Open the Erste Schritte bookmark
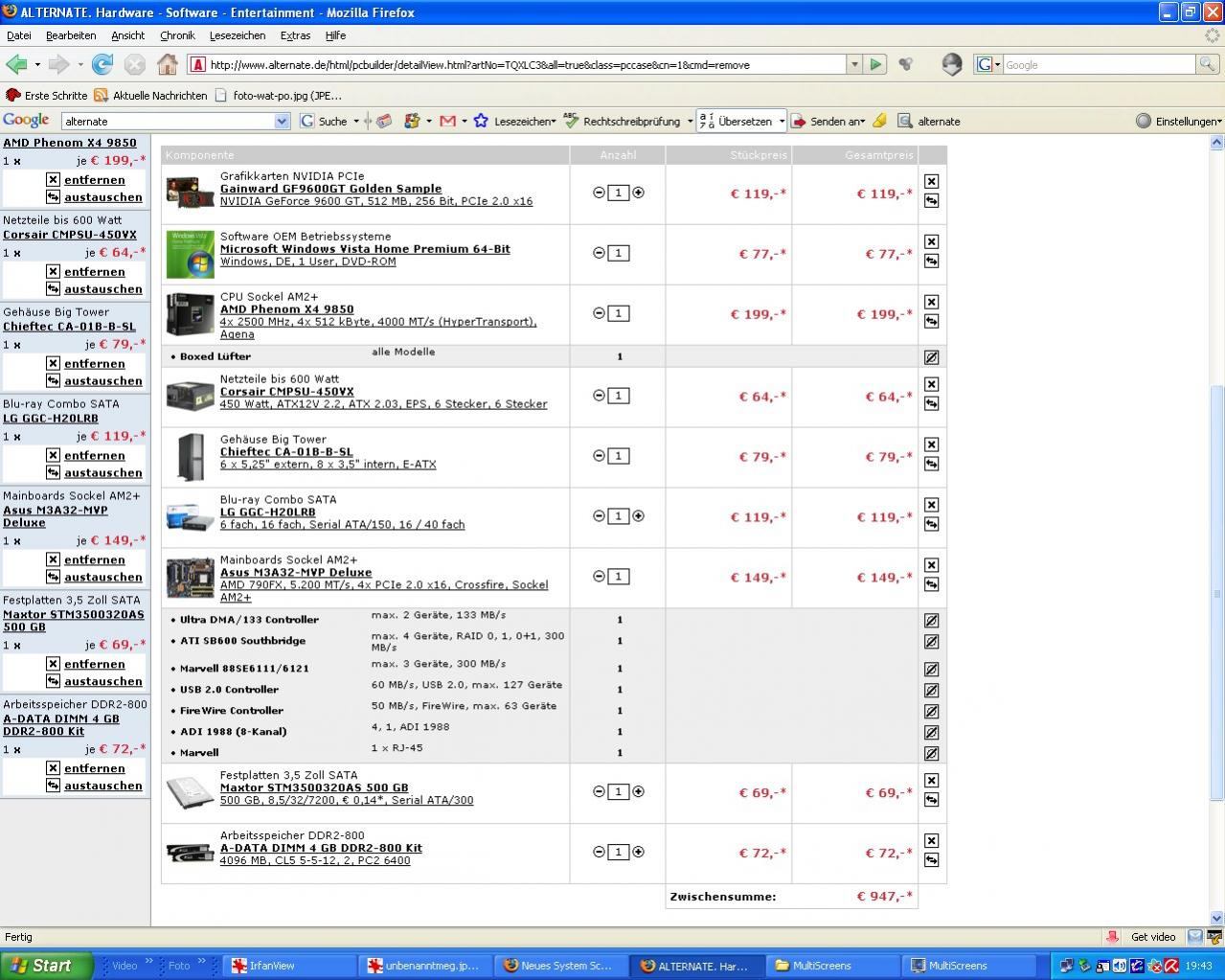This screenshot has width=1225, height=980. click(47, 95)
